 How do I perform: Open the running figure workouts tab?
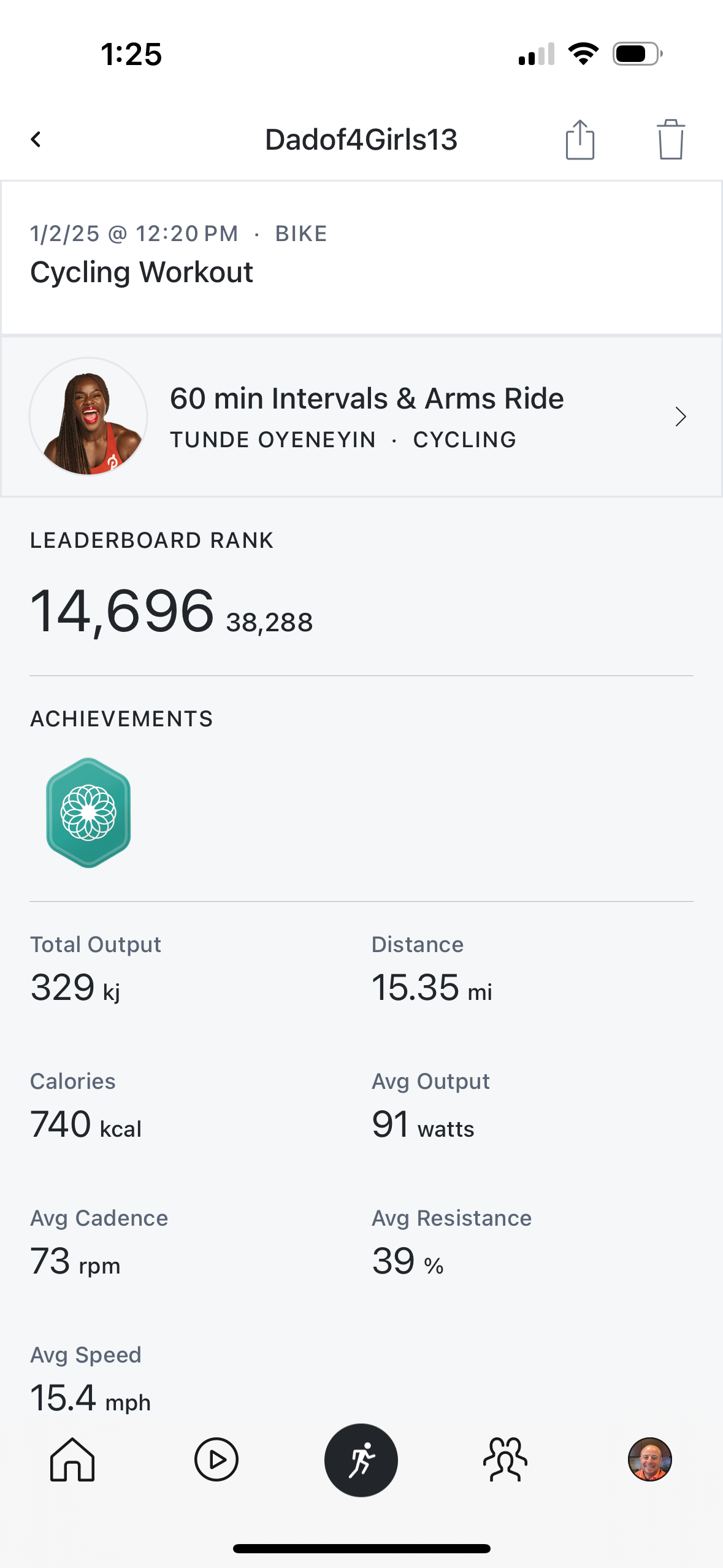click(x=361, y=1459)
